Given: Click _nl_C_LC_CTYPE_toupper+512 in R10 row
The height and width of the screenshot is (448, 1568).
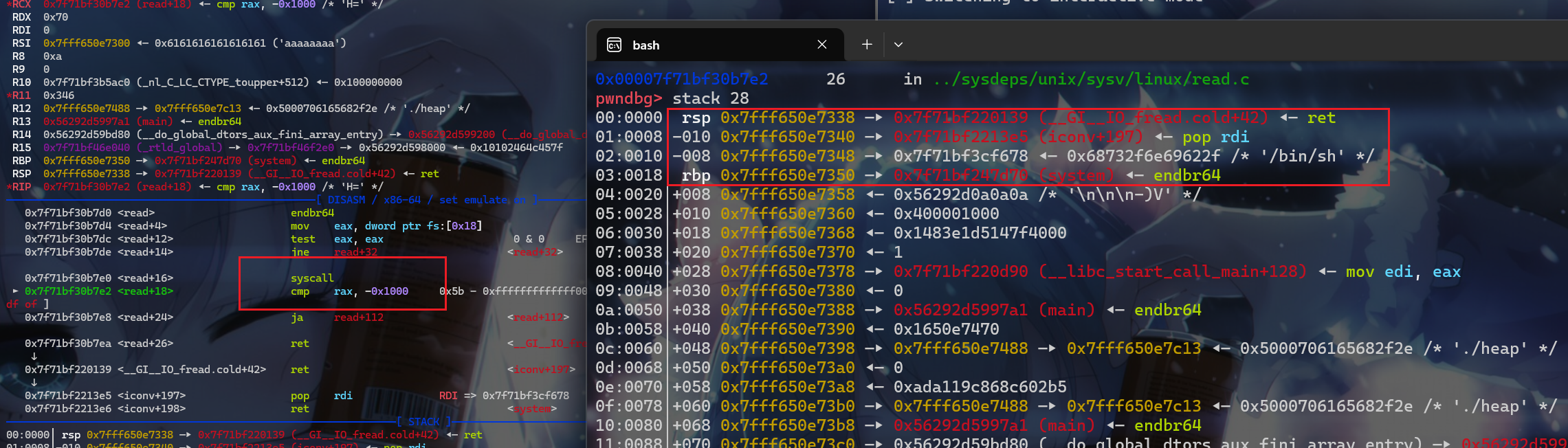Looking at the screenshot, I should pos(223,82).
